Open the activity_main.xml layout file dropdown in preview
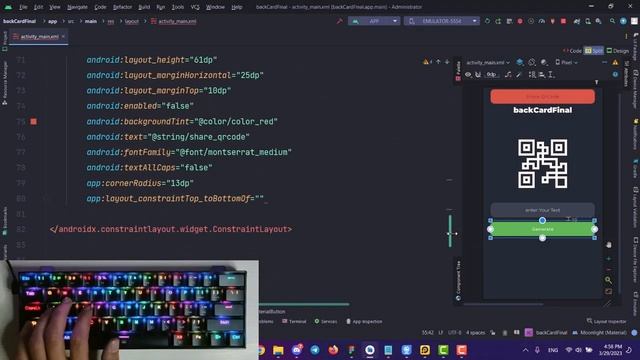Image resolution: width=640 pixels, height=360 pixels. pos(488,62)
